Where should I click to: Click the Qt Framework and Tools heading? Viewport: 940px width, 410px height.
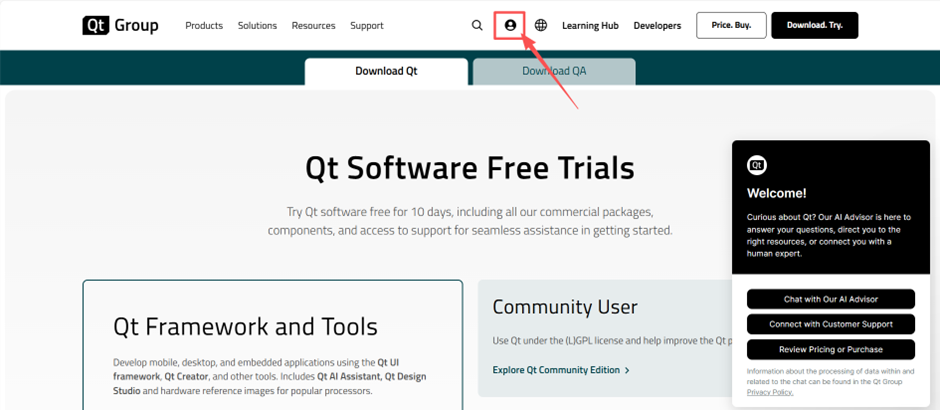tap(245, 327)
